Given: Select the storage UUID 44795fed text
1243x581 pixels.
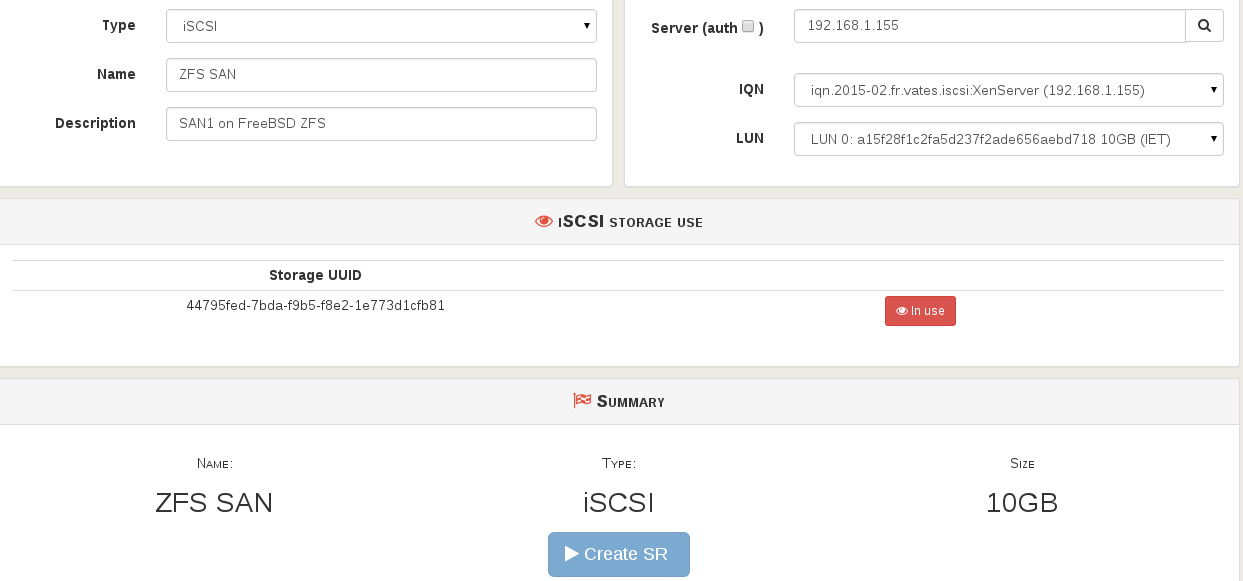Looking at the screenshot, I should (x=316, y=306).
